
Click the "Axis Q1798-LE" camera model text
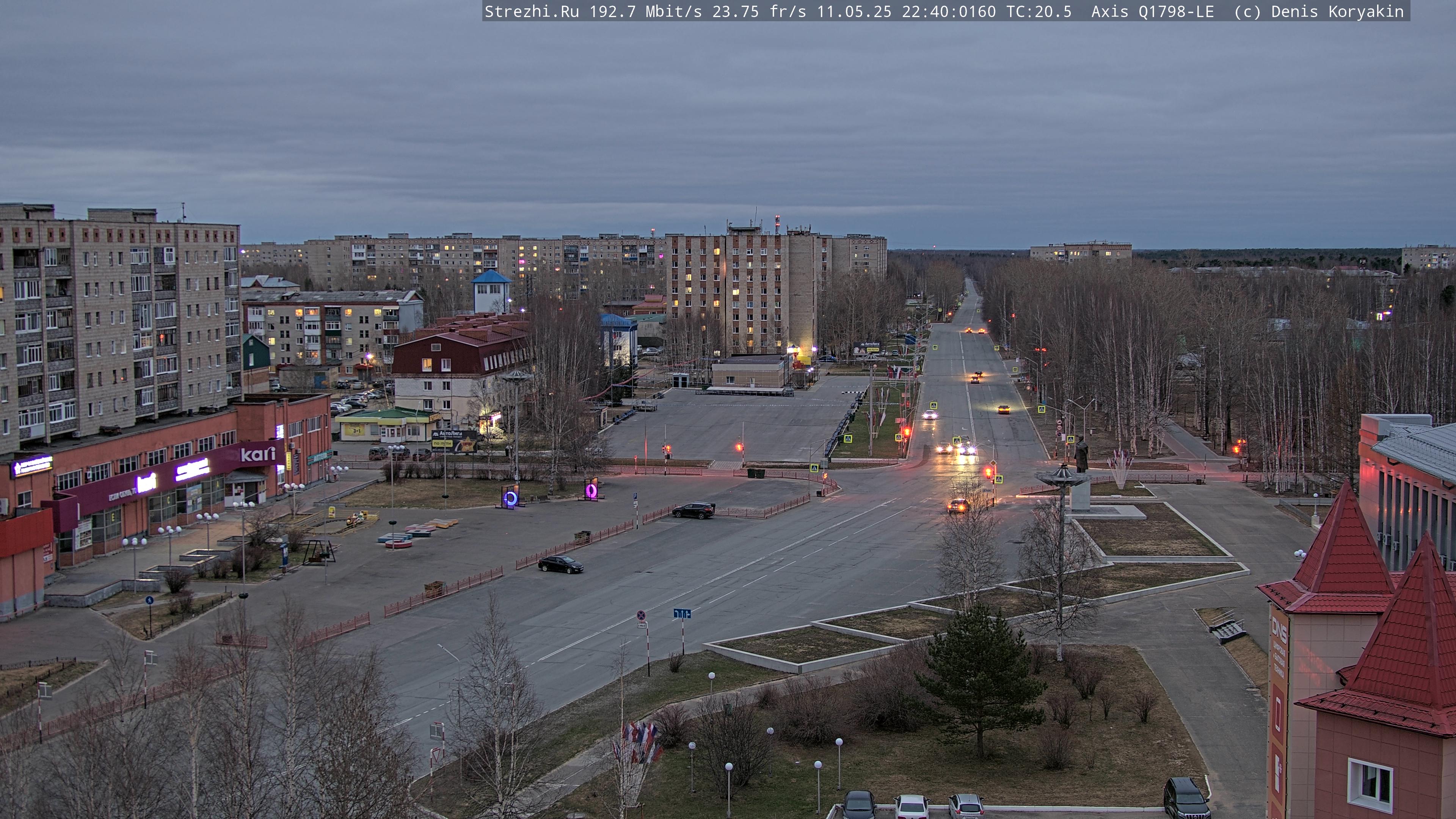(1153, 12)
